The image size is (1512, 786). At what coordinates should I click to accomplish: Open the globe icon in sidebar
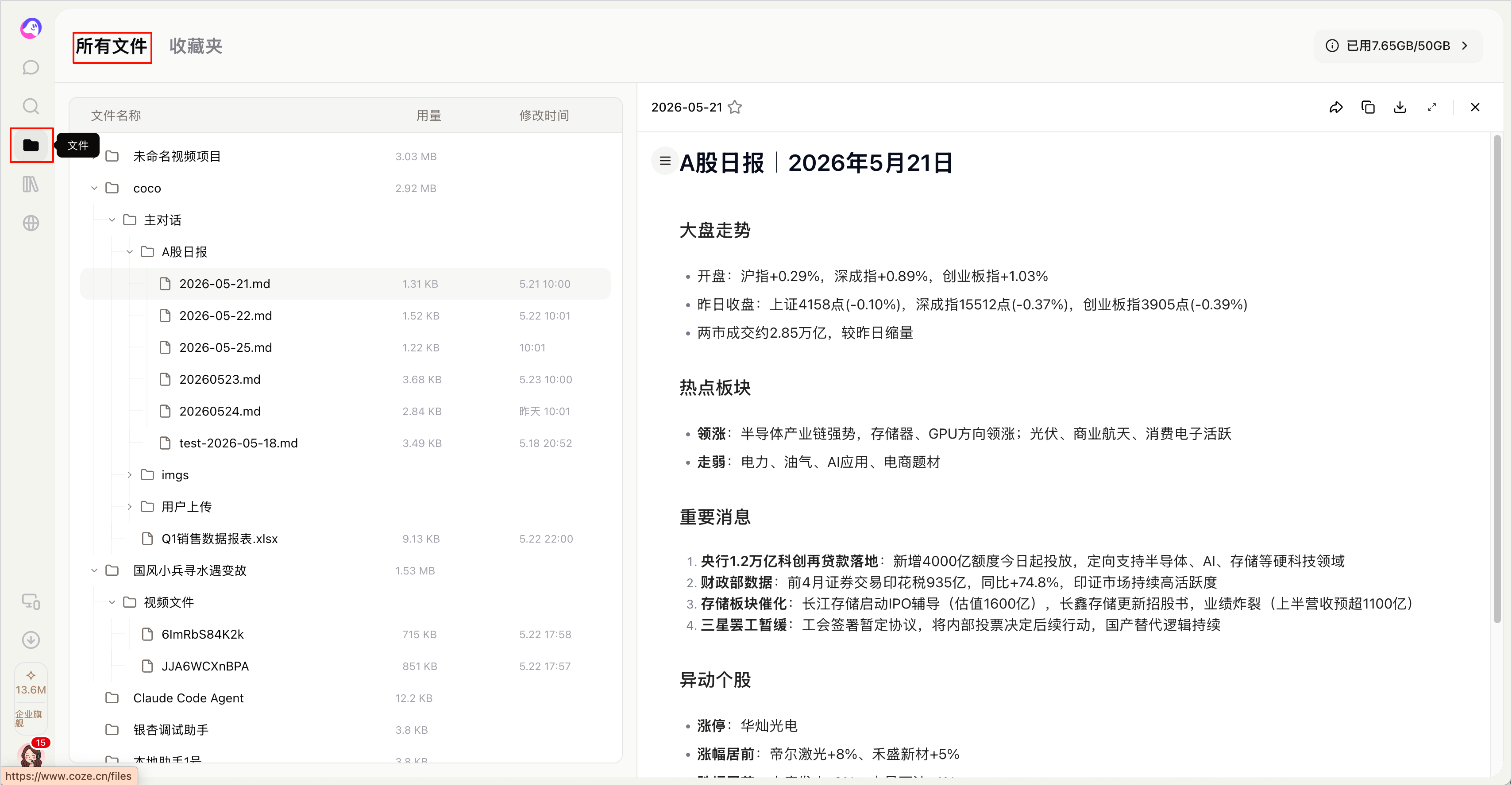click(x=31, y=223)
